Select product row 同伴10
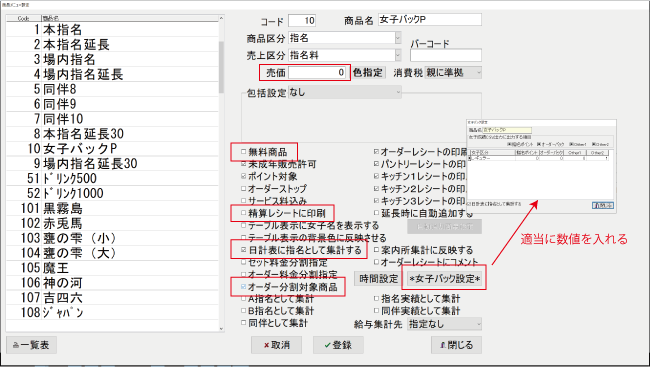 [112, 119]
